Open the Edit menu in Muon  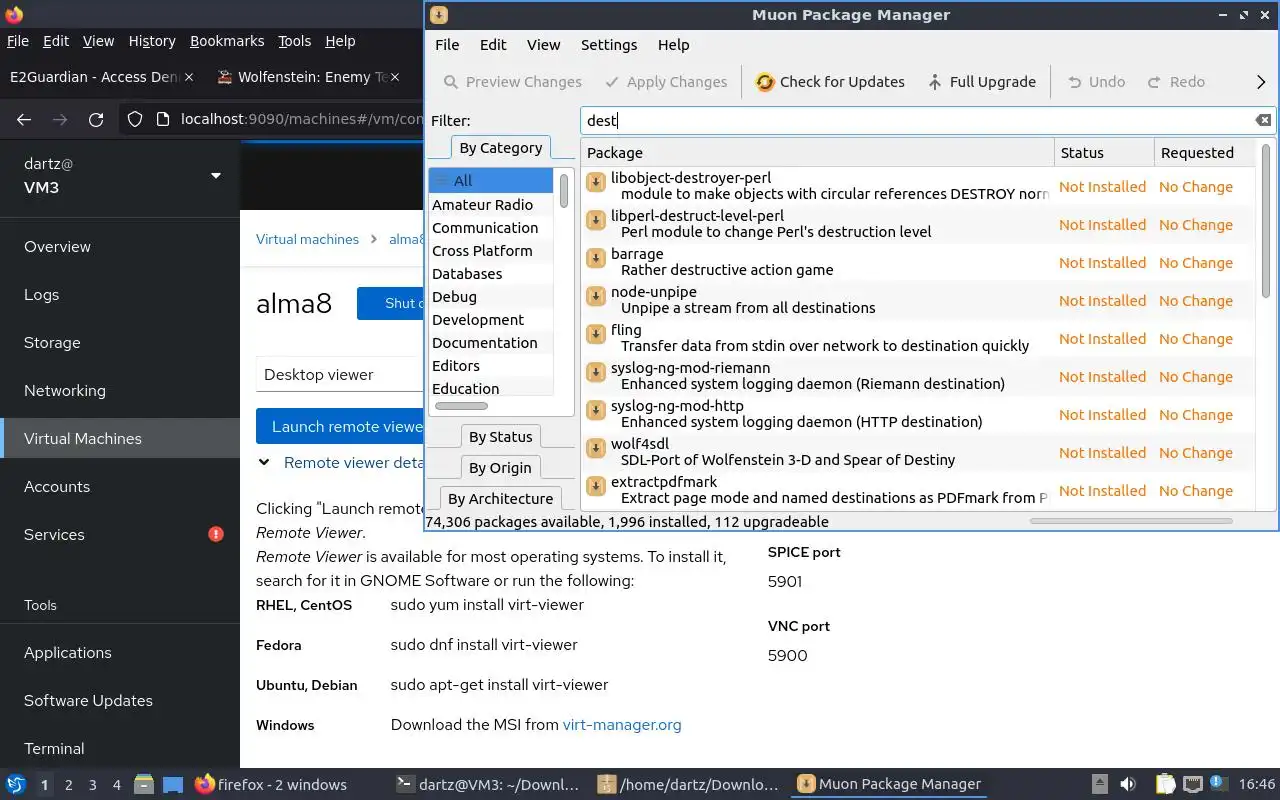[493, 45]
